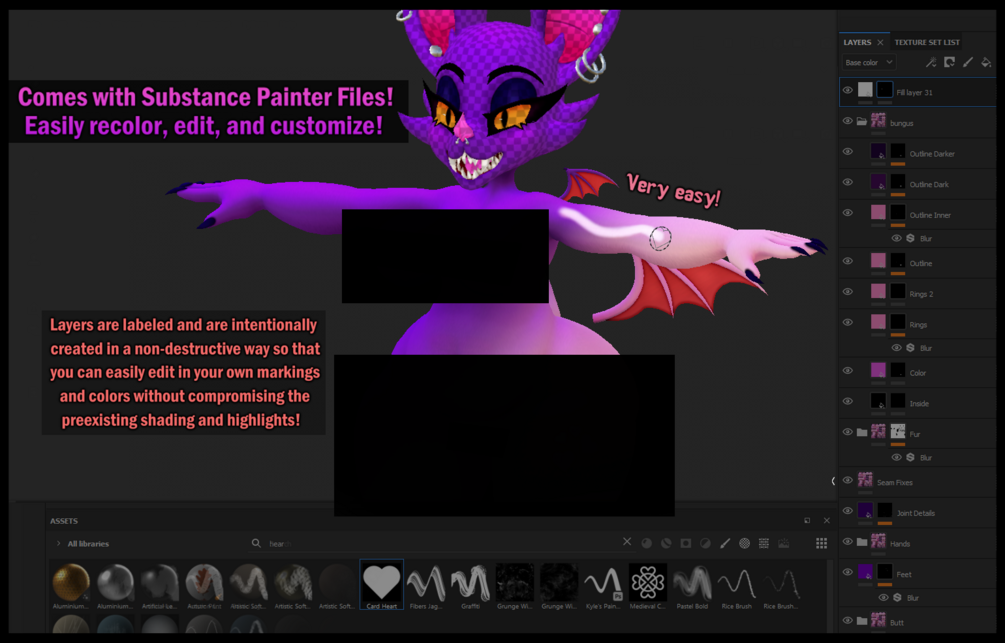Expand the Fur folder
This screenshot has width=1005, height=643.
(x=862, y=433)
